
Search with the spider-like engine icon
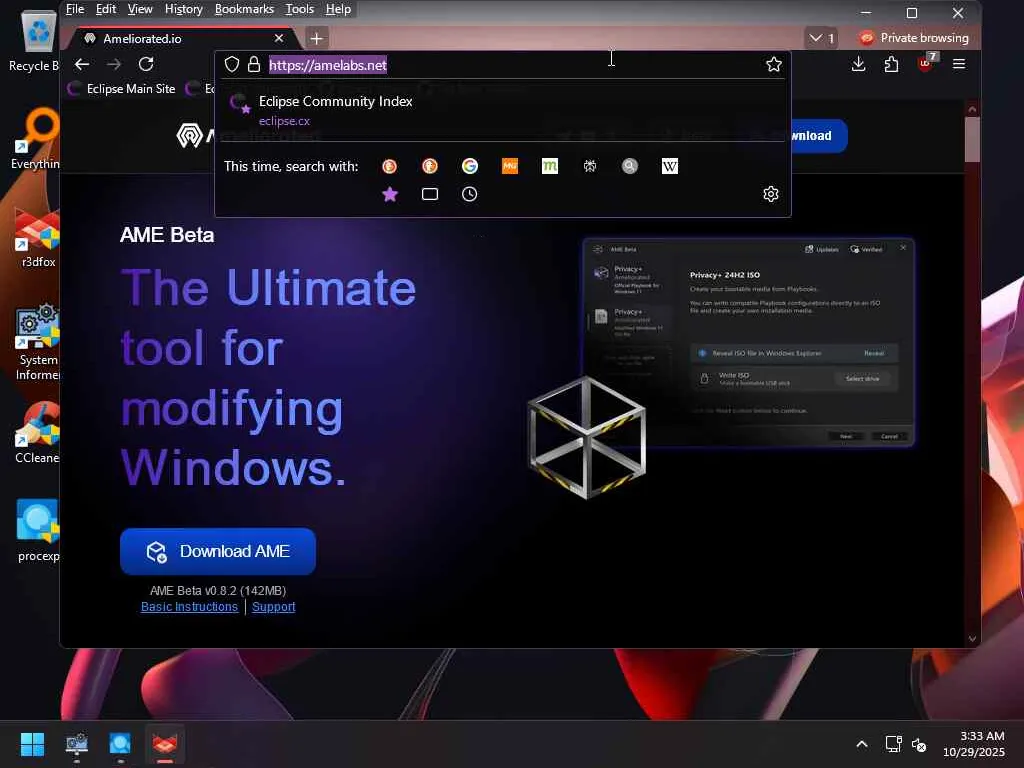click(x=590, y=166)
